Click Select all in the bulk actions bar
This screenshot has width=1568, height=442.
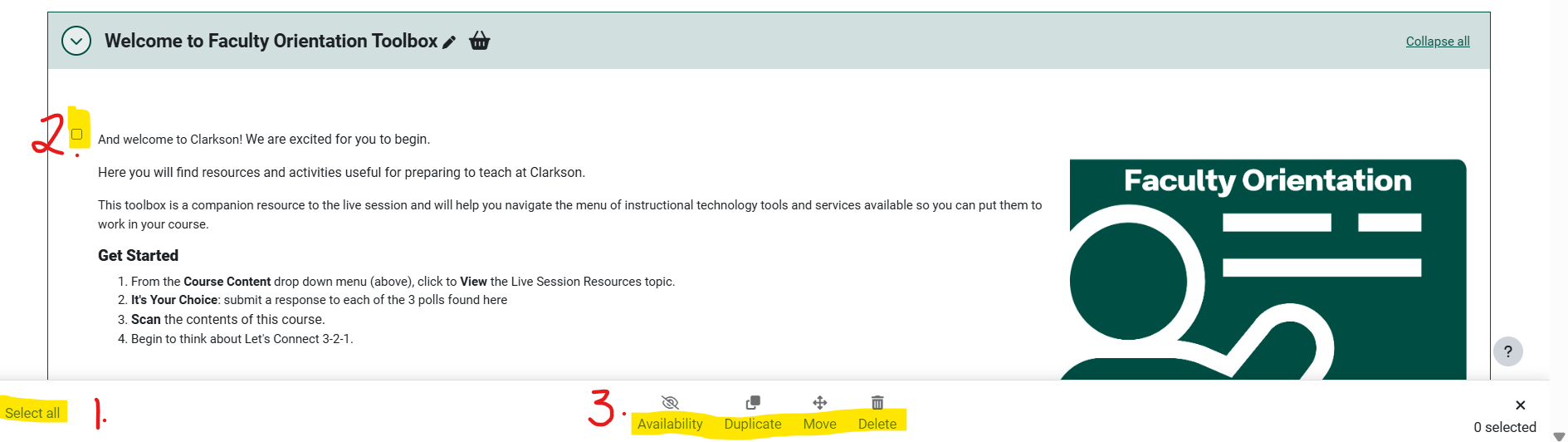click(32, 413)
